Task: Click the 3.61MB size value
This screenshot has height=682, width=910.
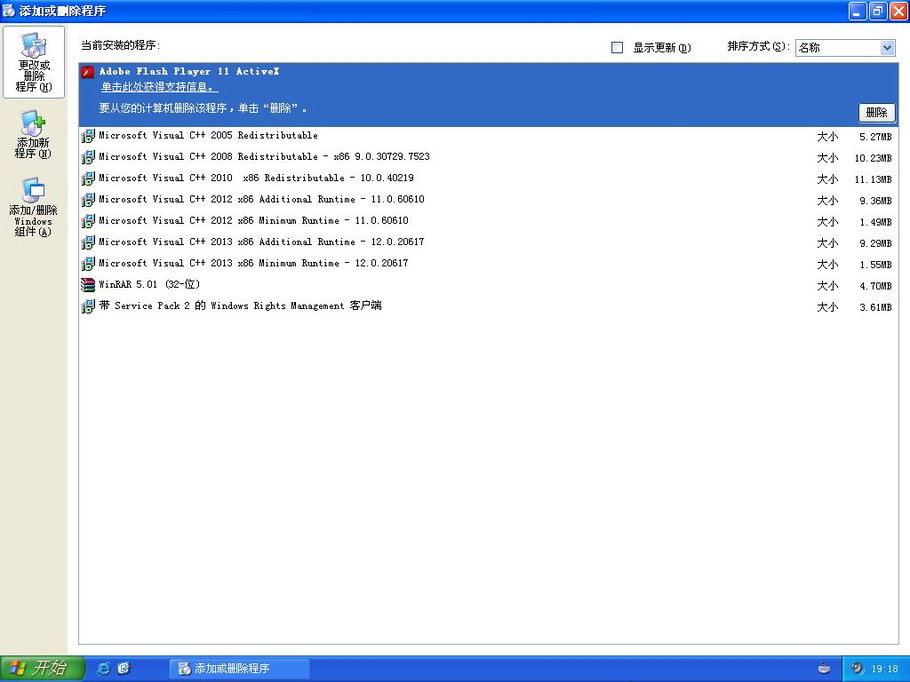Action: coord(875,307)
